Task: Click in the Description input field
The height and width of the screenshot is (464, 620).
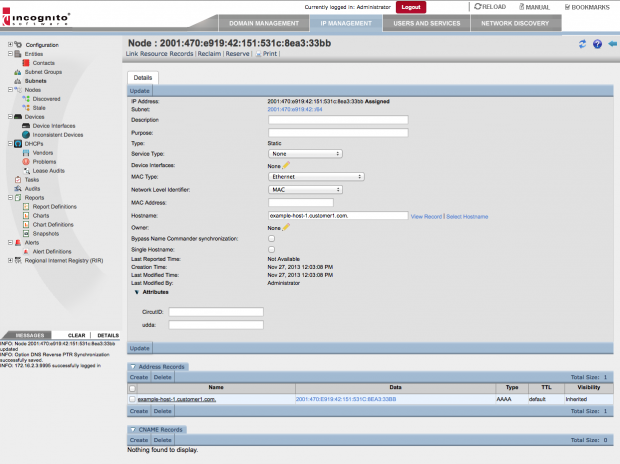Action: (x=338, y=120)
